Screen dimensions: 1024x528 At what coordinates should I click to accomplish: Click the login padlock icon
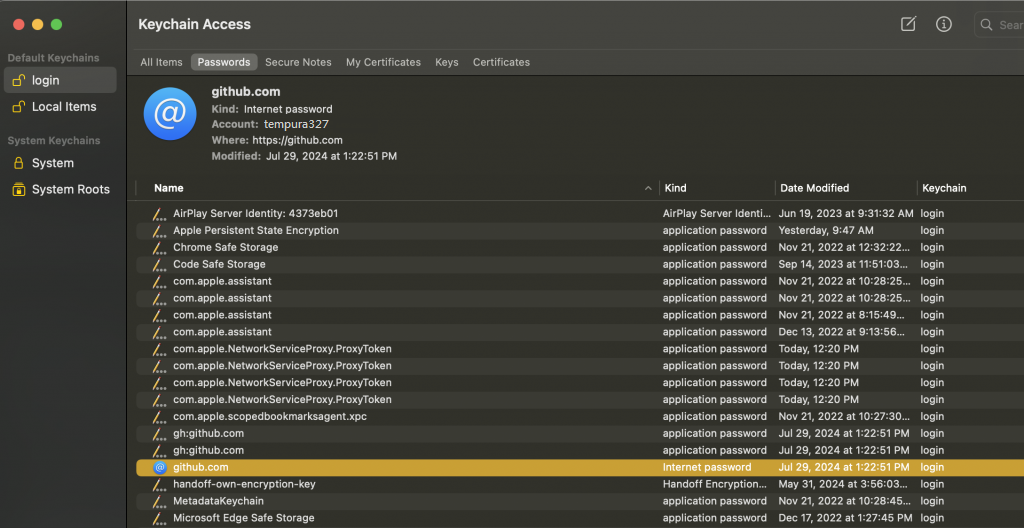point(19,80)
